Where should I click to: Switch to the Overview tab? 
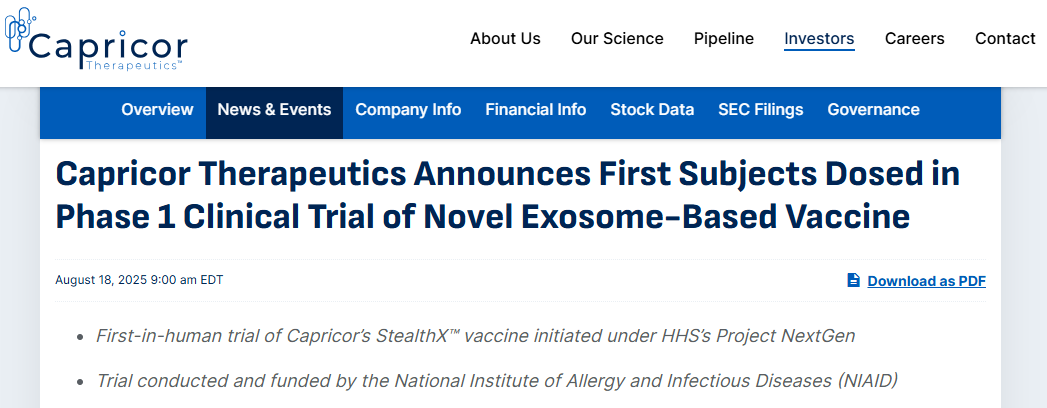point(157,110)
